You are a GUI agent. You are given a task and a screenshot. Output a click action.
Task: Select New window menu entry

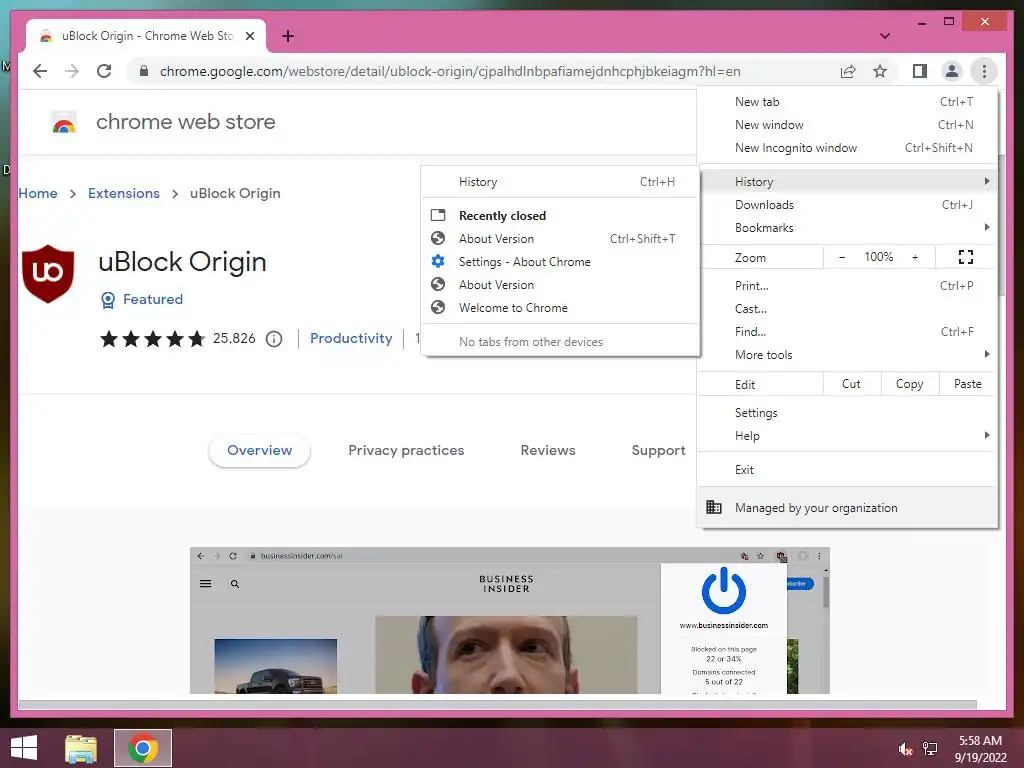pos(847,125)
